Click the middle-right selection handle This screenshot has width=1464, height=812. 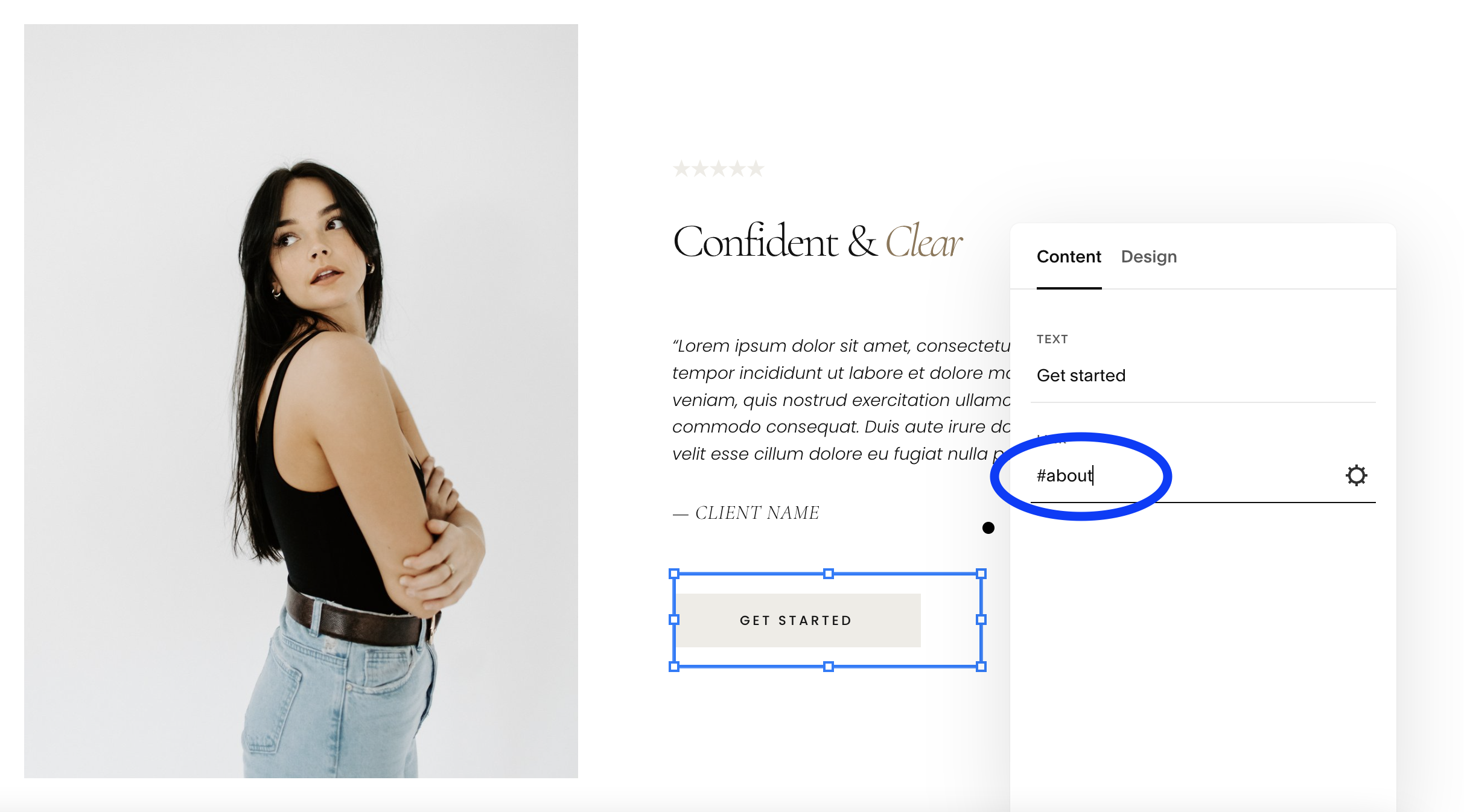coord(981,620)
